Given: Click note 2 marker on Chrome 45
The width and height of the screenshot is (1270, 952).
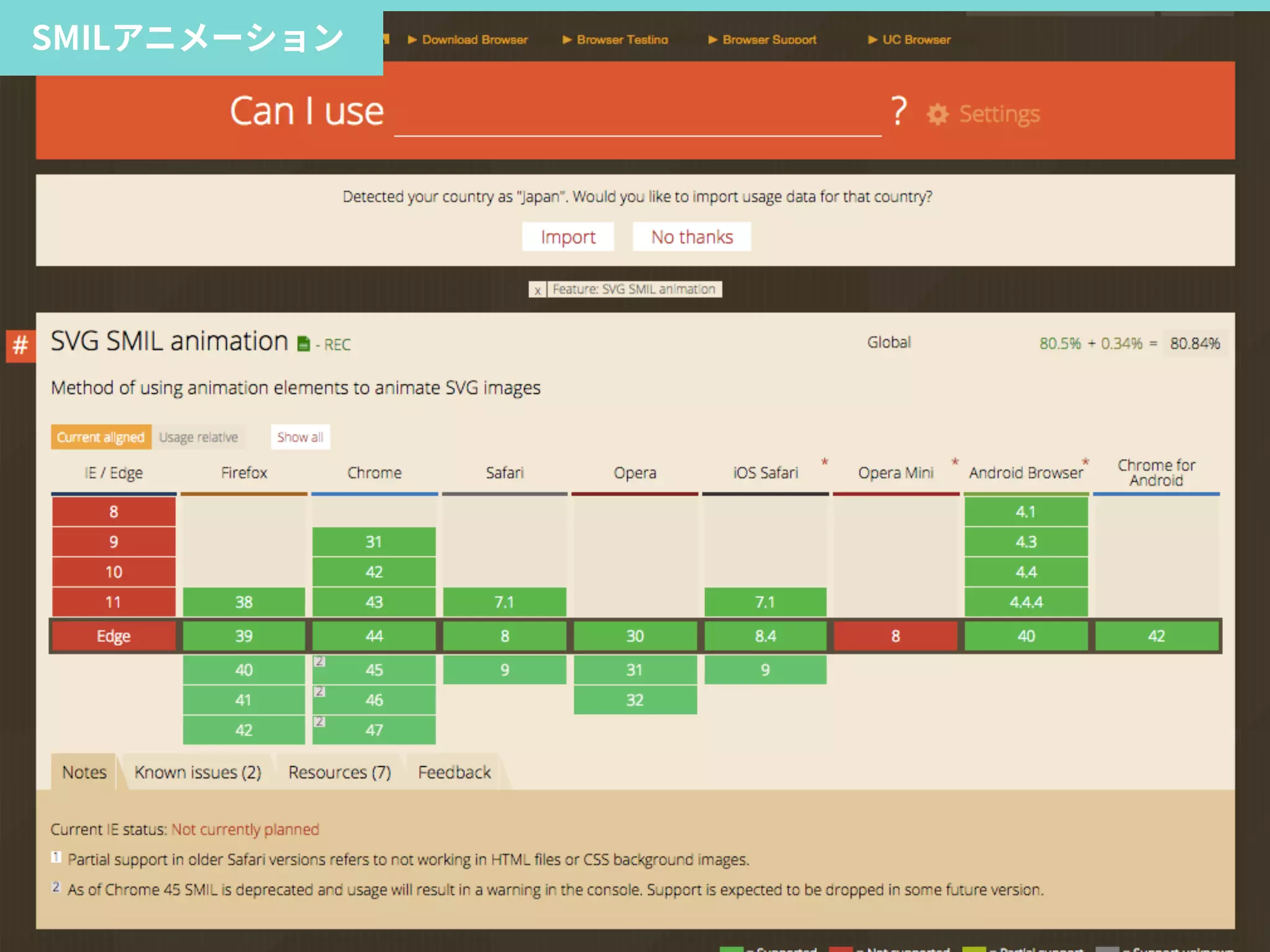Looking at the screenshot, I should (x=319, y=661).
